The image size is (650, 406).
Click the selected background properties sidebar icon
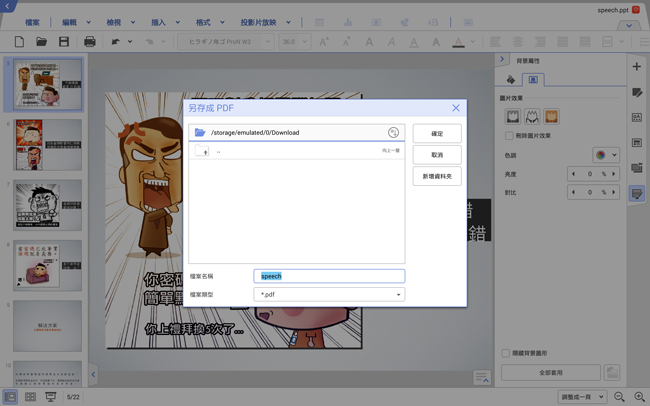(x=637, y=193)
